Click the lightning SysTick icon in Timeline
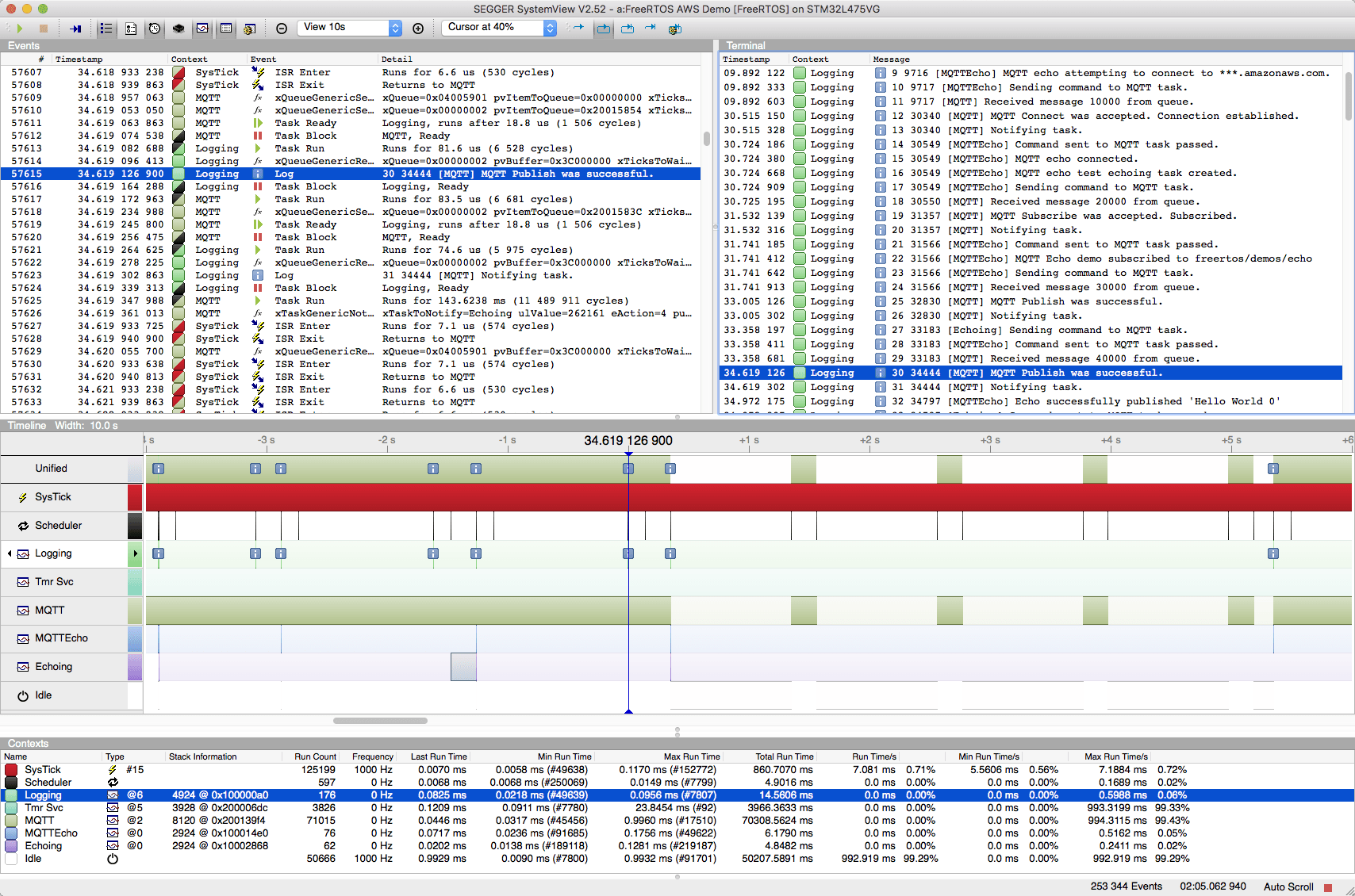The width and height of the screenshot is (1355, 896). [23, 497]
